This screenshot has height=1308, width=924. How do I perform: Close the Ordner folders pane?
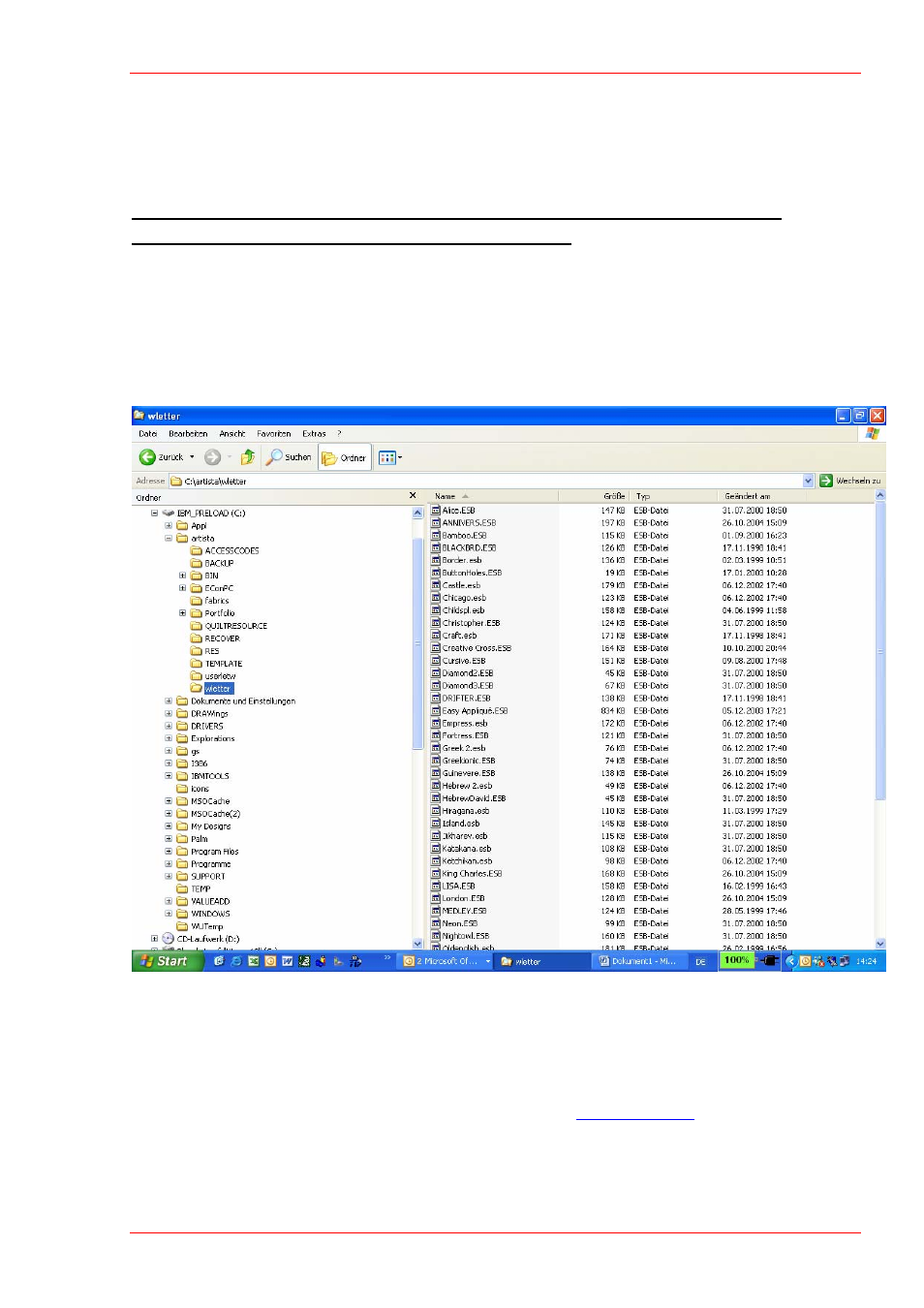(x=413, y=496)
